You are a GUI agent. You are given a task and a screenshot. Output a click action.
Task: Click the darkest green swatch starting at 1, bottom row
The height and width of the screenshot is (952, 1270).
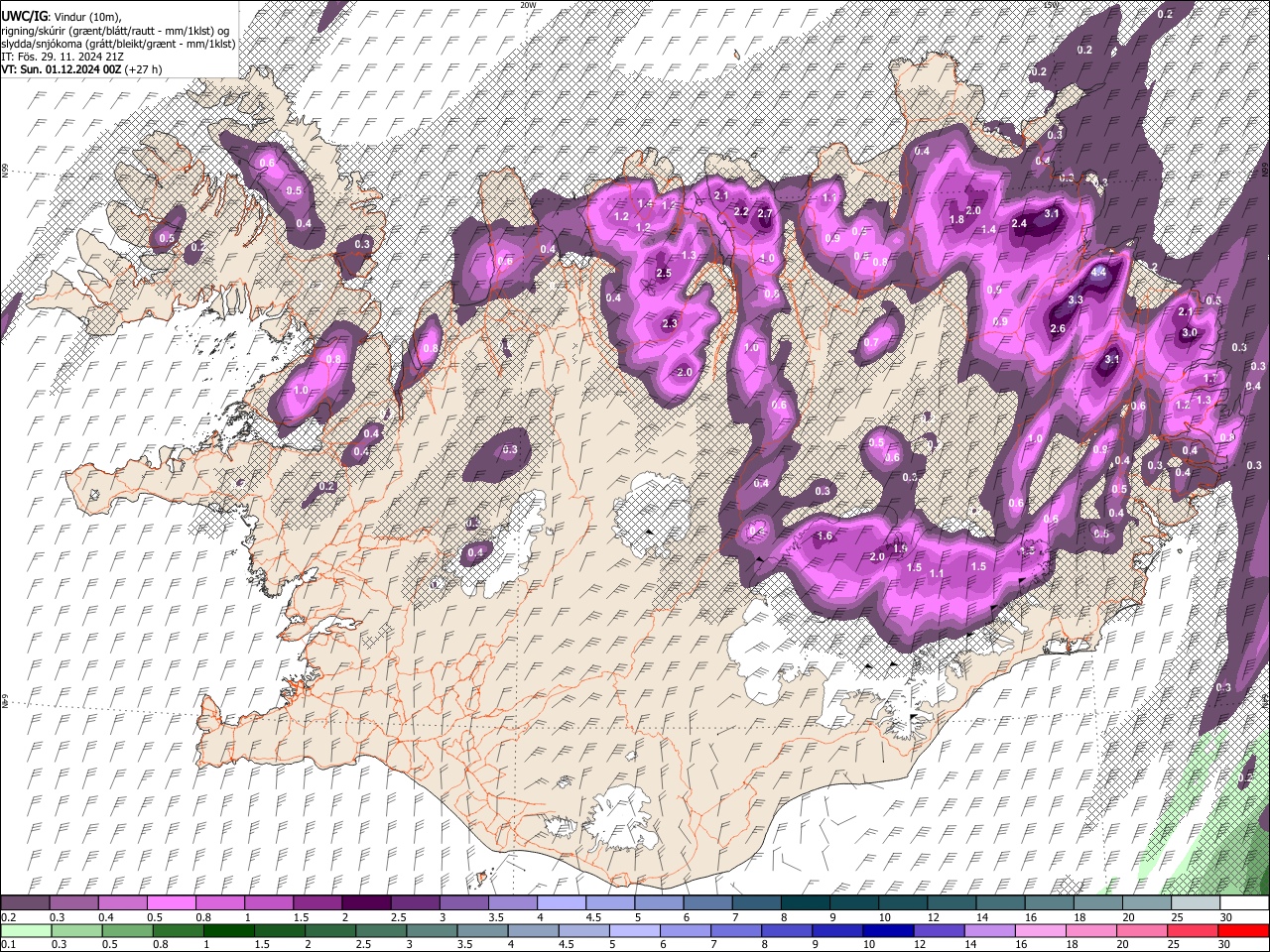[229, 930]
